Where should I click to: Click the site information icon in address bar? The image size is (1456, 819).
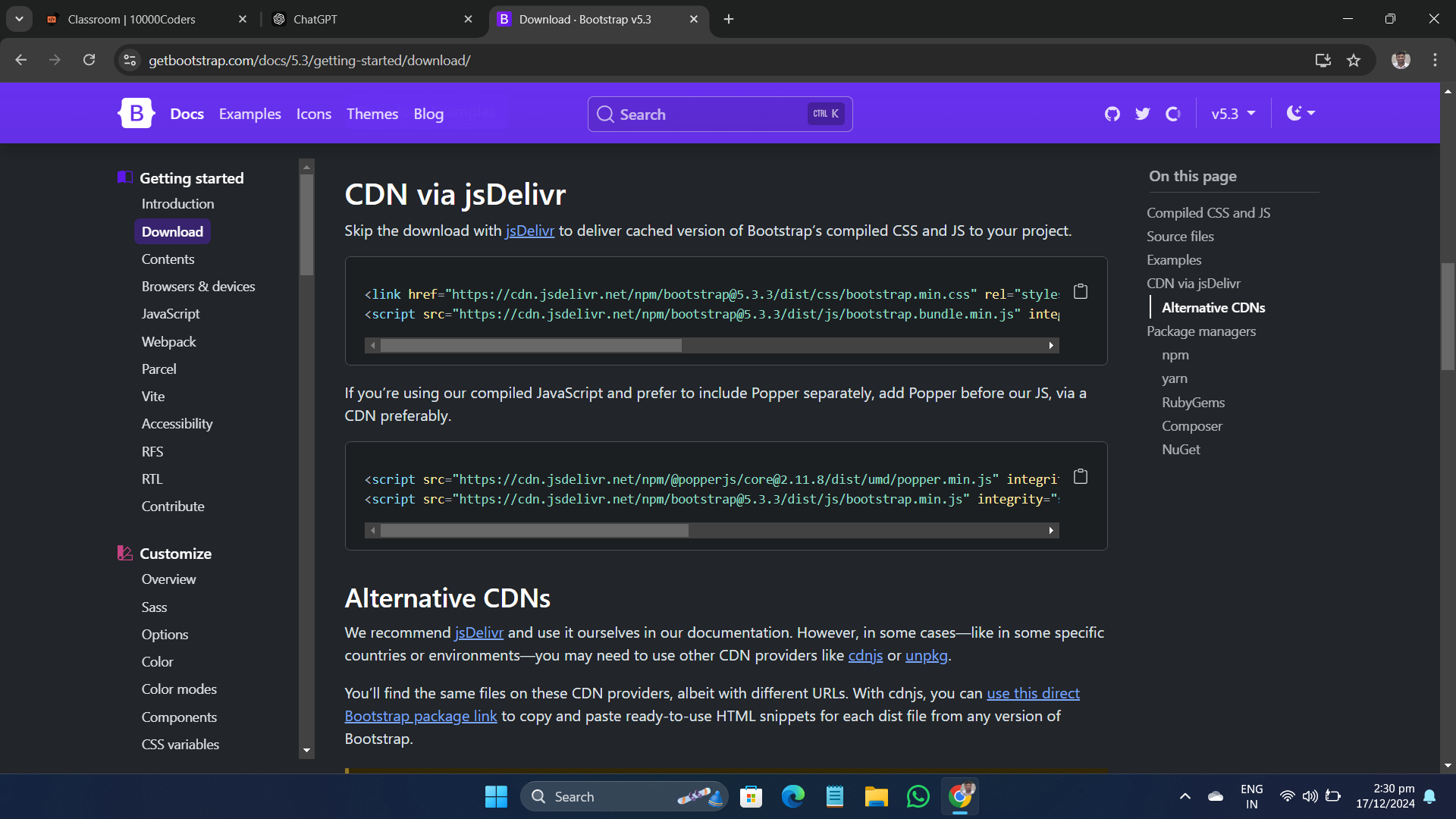[x=130, y=61]
